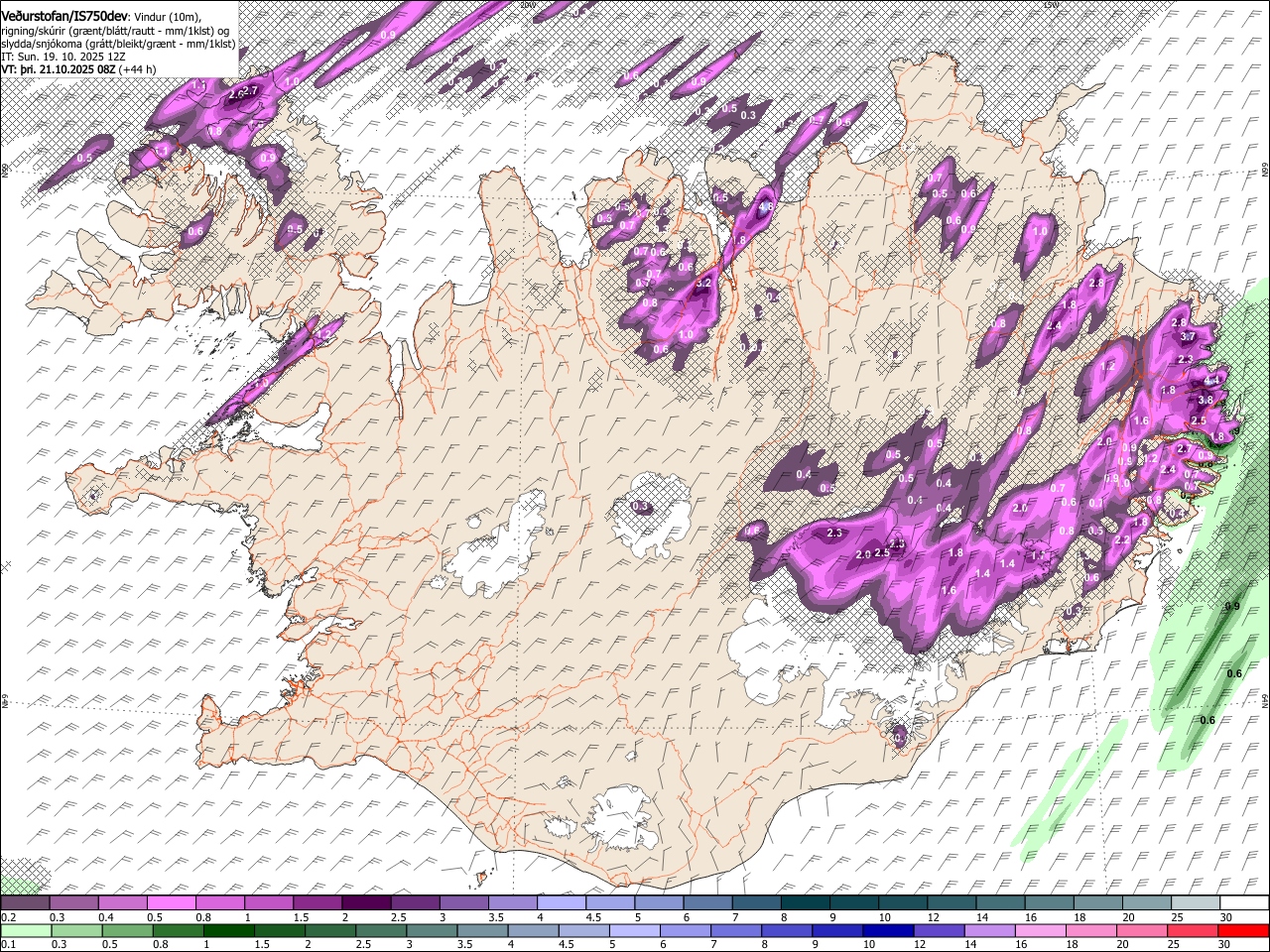The width and height of the screenshot is (1270, 952).
Task: Pick the light pink swatch labeled 16, lower legend
Action: click(1042, 930)
